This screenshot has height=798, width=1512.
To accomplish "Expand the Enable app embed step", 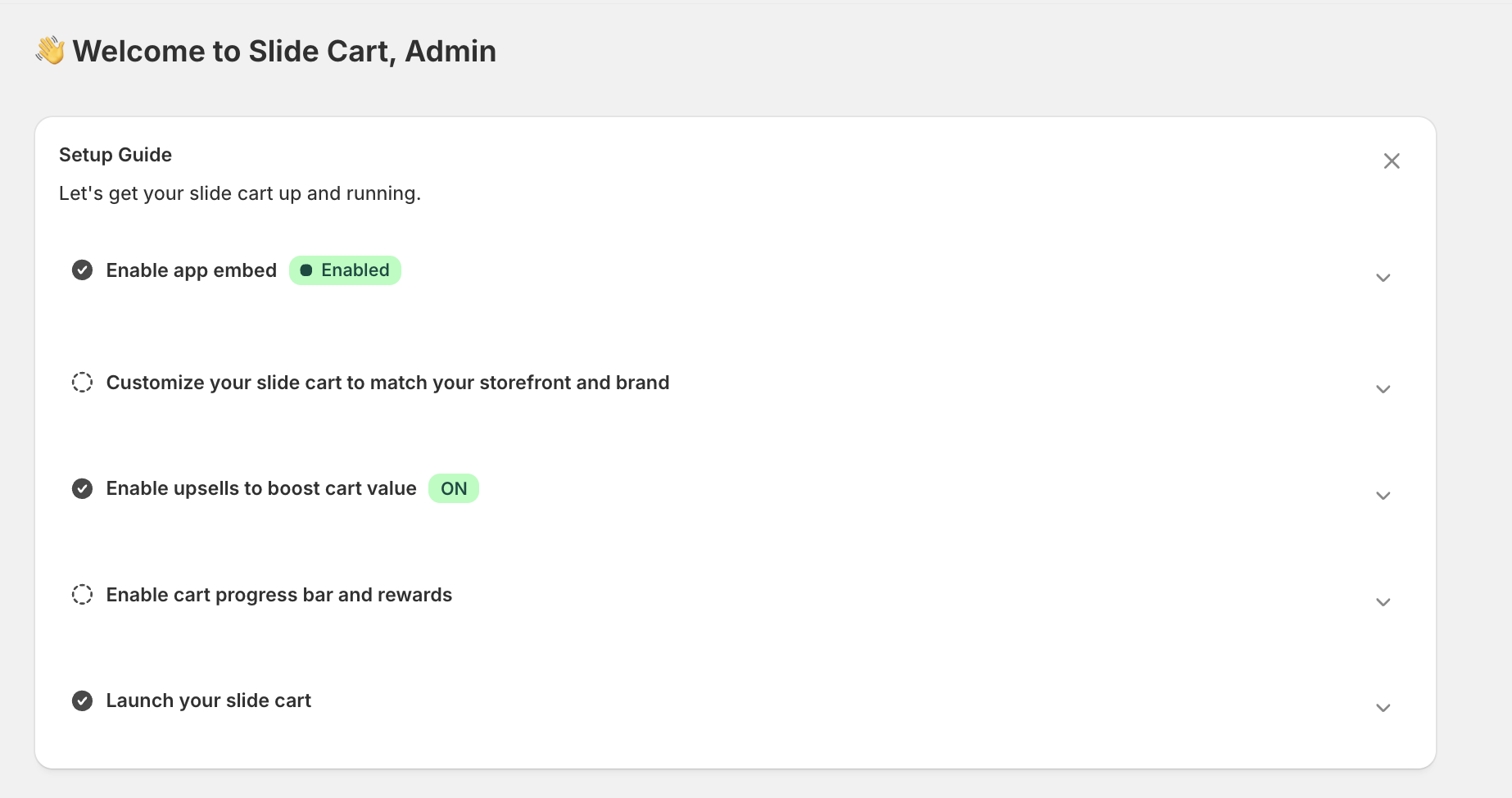I will click(x=1383, y=278).
